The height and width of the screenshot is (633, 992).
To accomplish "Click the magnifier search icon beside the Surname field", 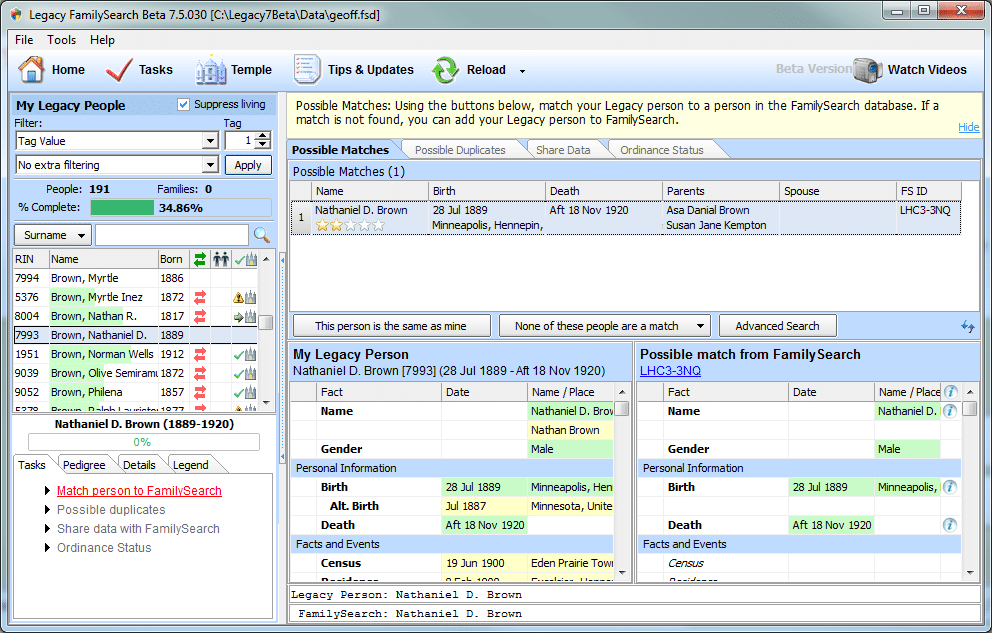I will point(262,235).
